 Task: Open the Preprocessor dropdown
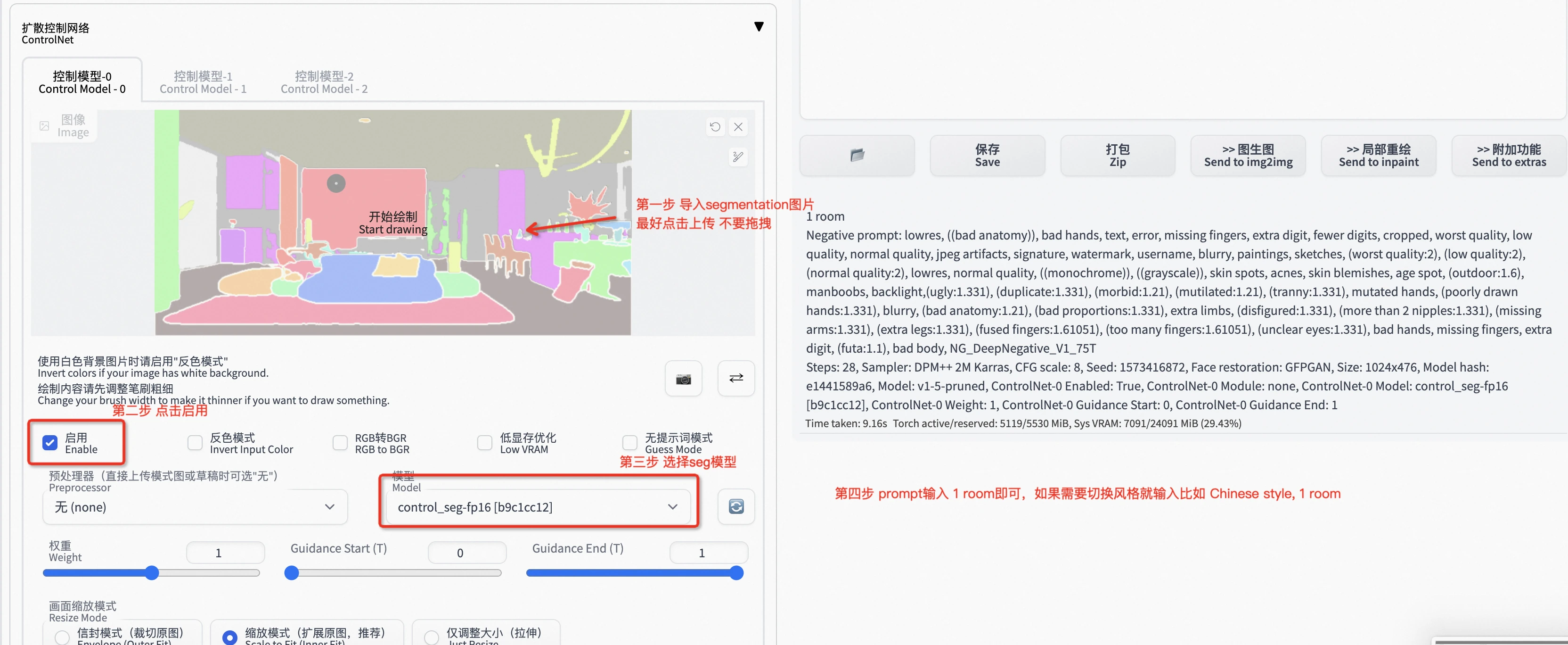[x=194, y=506]
